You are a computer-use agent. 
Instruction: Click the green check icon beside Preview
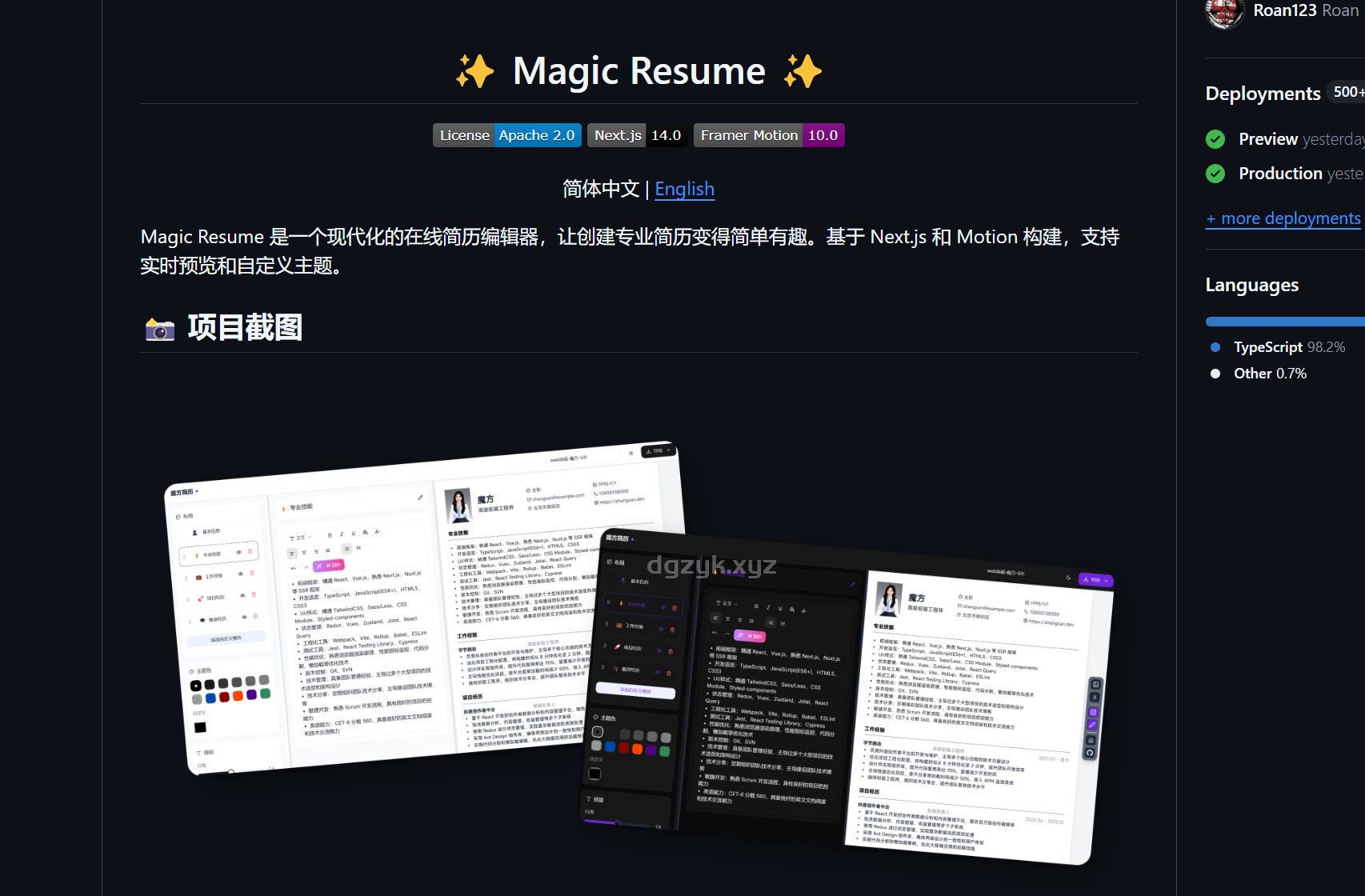pyautogui.click(x=1215, y=139)
